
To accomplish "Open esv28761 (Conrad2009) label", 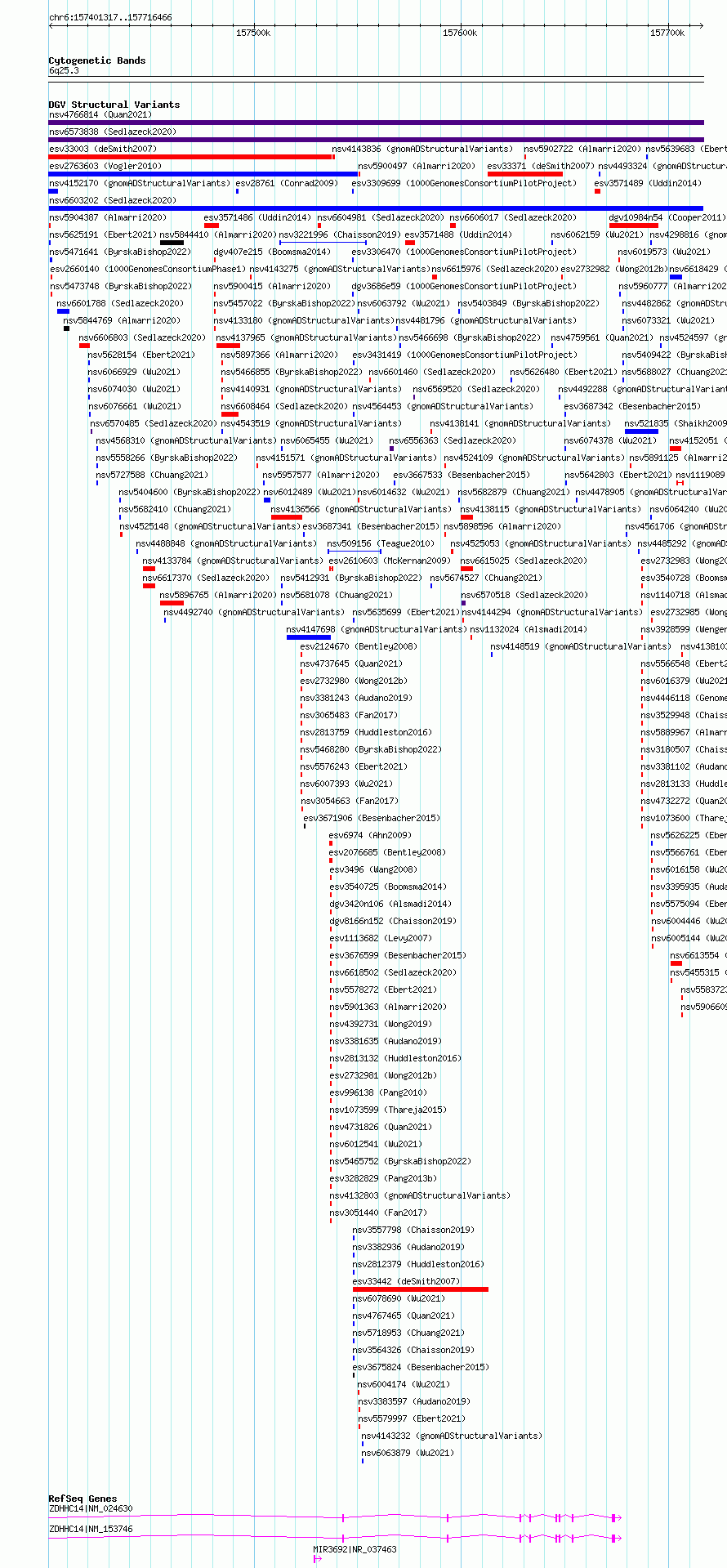I will tap(286, 183).
